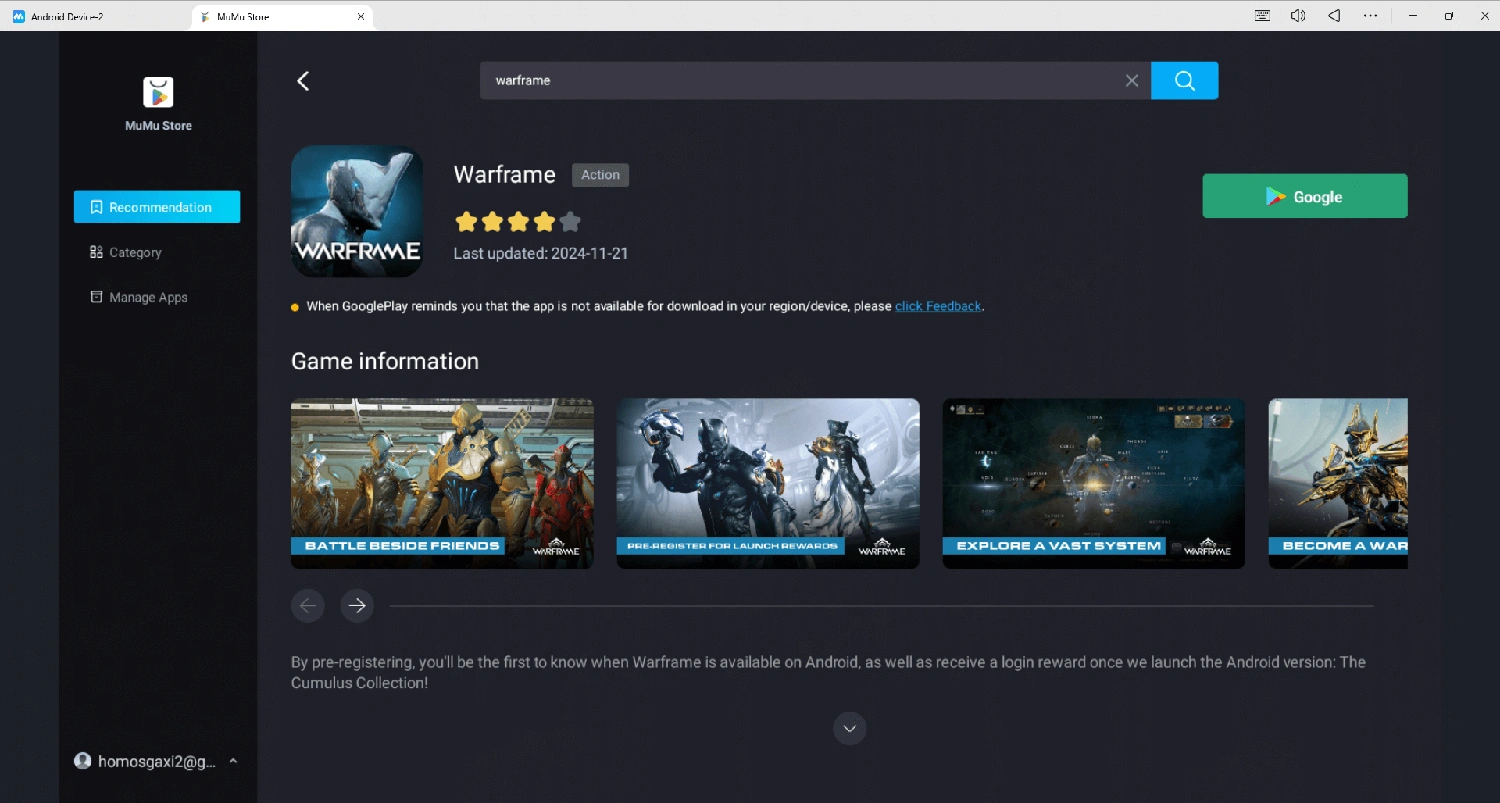The height and width of the screenshot is (803, 1500).
Task: Open the emulator volume control icon
Action: [x=1297, y=15]
